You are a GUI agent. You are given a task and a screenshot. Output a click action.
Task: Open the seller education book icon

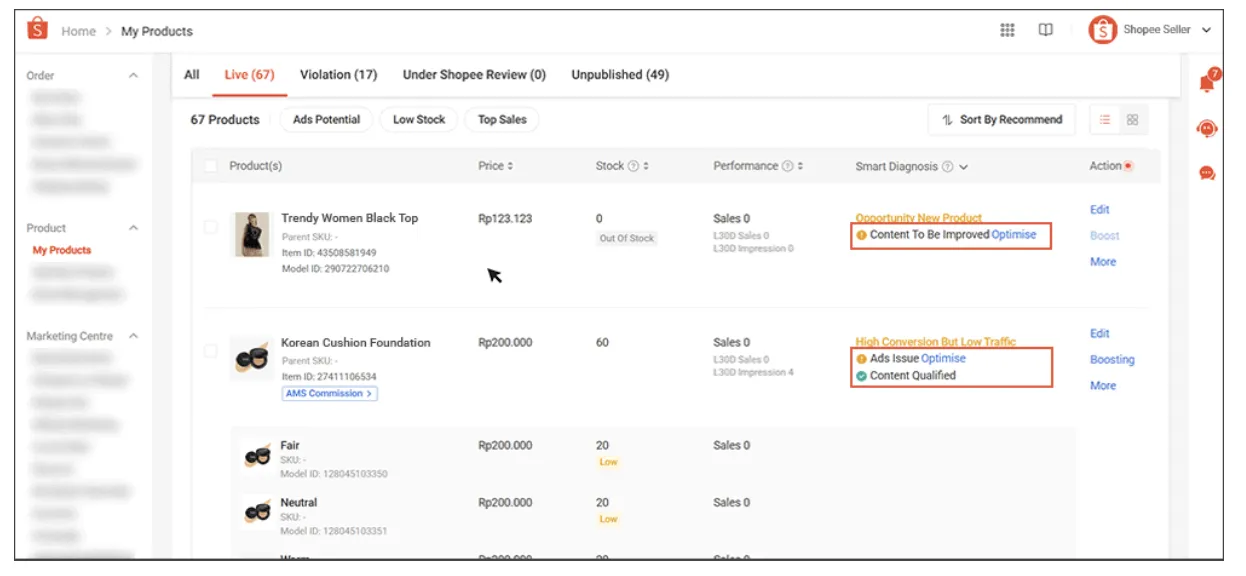pos(1045,30)
